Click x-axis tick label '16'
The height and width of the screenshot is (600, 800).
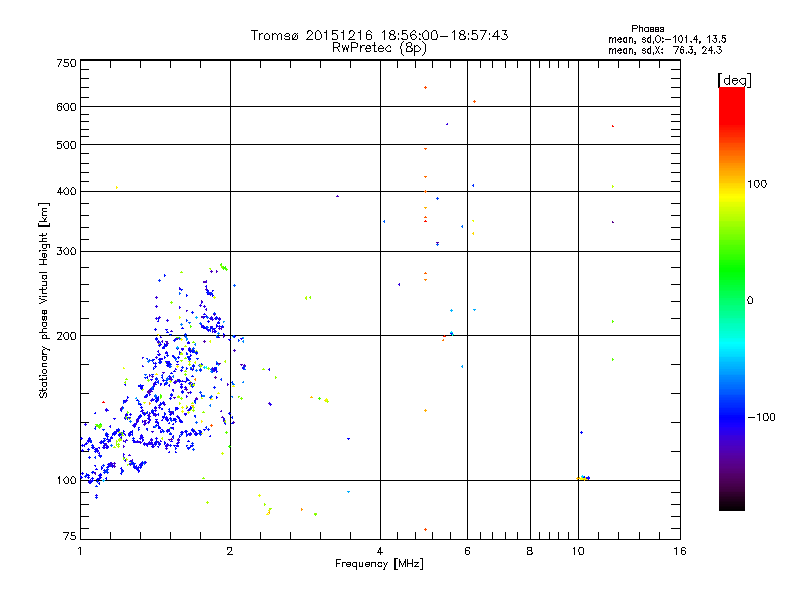click(680, 551)
